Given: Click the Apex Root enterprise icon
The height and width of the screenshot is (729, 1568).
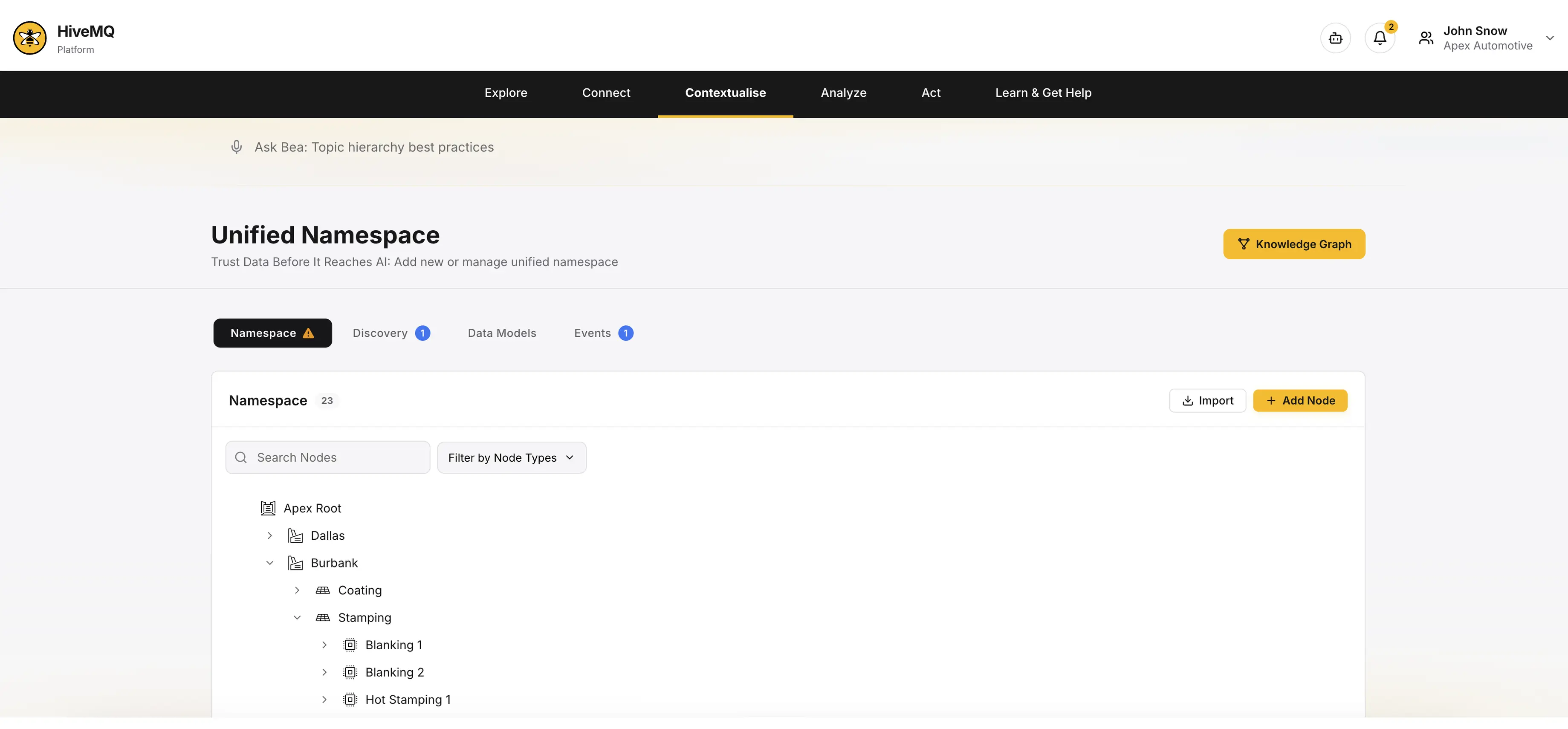Looking at the screenshot, I should [x=268, y=508].
